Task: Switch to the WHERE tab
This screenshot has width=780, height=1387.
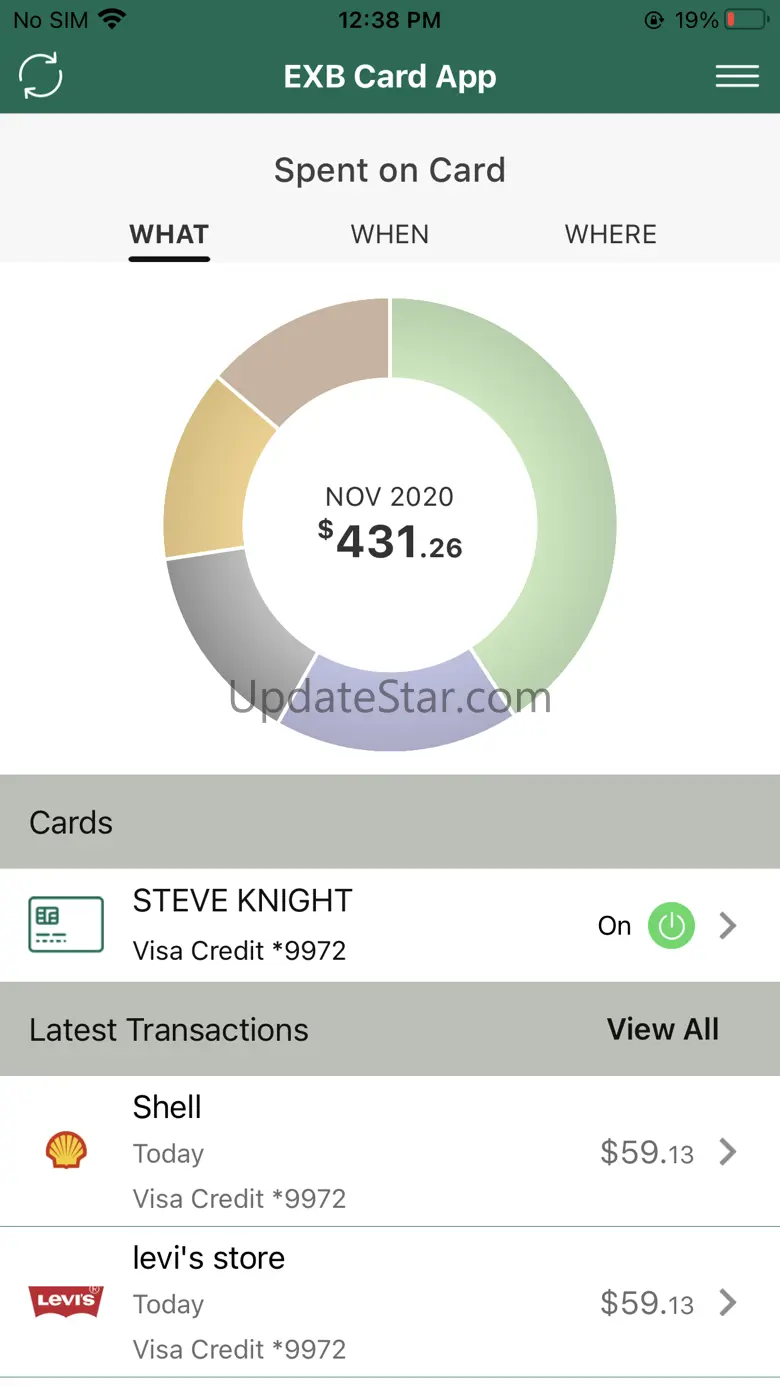Action: [611, 234]
